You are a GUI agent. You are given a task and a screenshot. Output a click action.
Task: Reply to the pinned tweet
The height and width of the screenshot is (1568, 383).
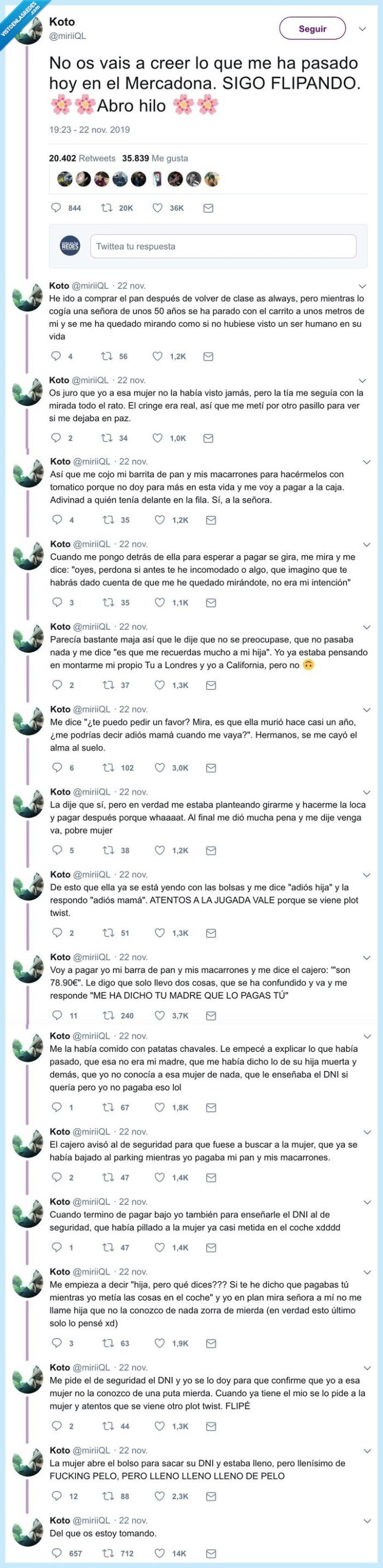coord(57,208)
